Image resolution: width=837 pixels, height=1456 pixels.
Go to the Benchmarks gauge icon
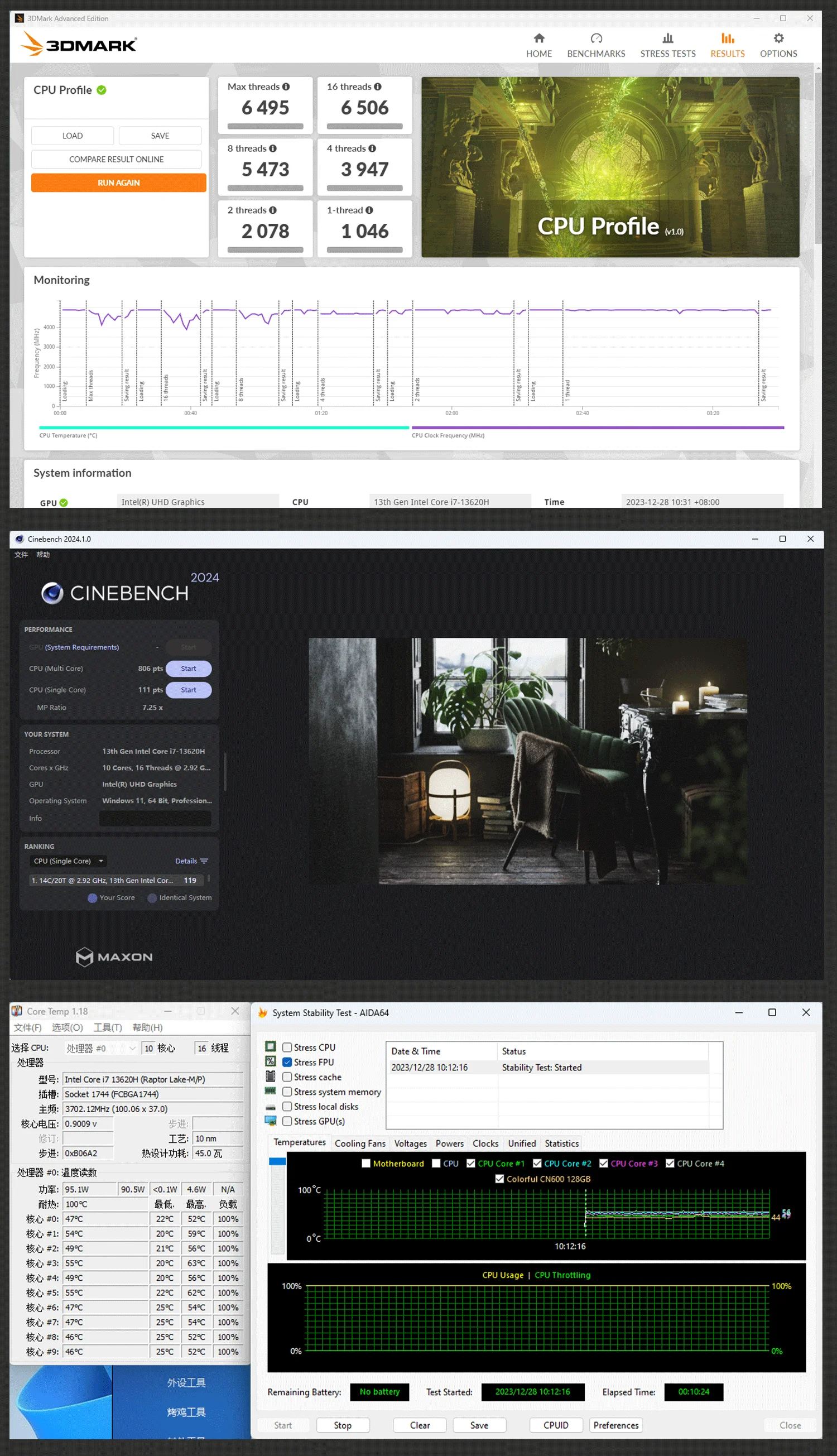click(595, 39)
